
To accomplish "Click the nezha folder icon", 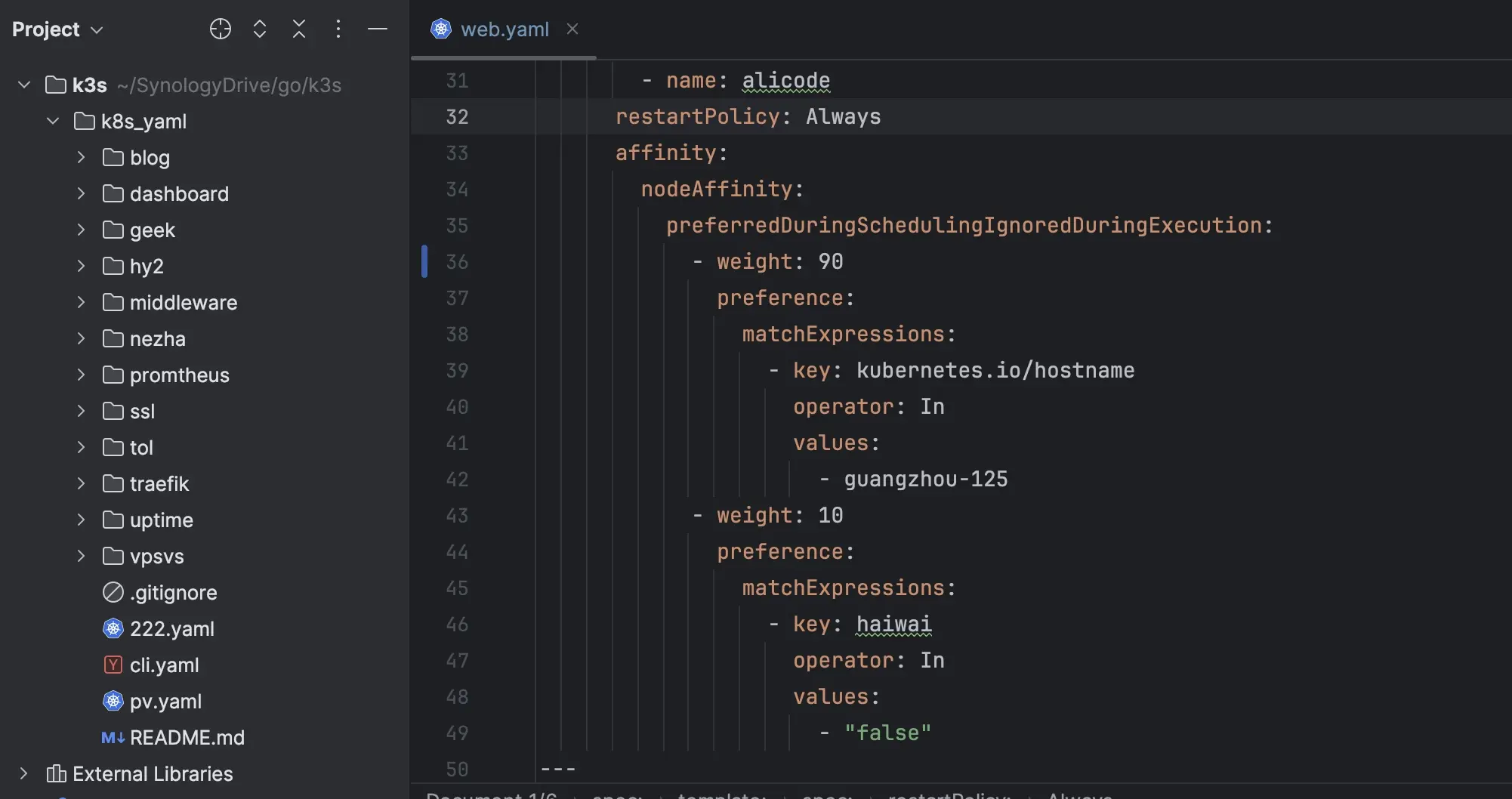I will point(113,338).
